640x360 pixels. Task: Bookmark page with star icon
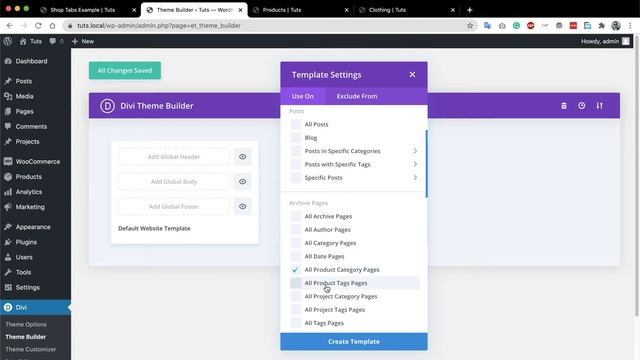(x=470, y=26)
